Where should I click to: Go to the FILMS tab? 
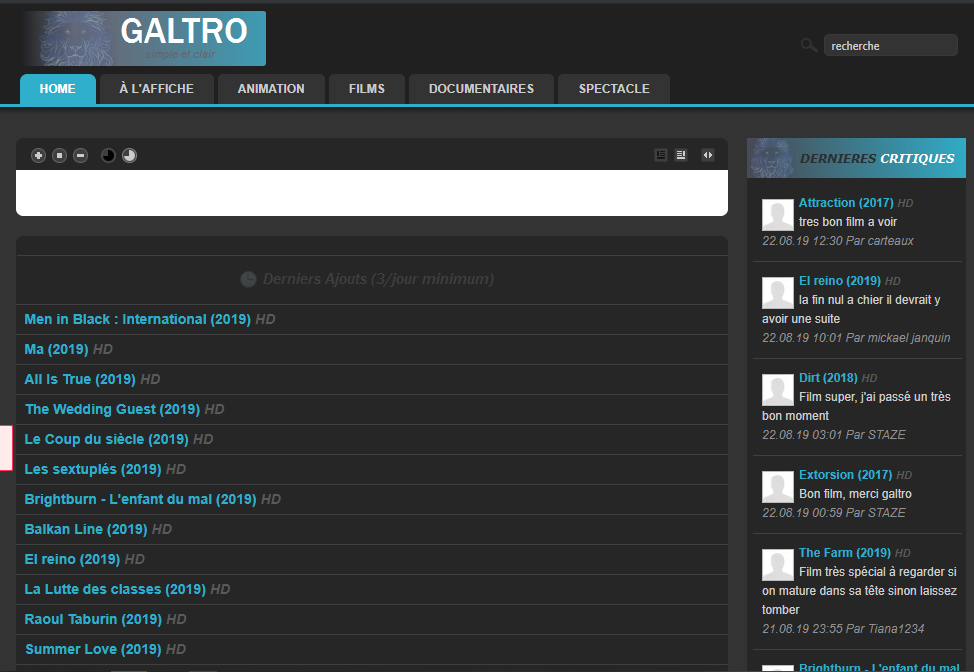pyautogui.click(x=366, y=89)
